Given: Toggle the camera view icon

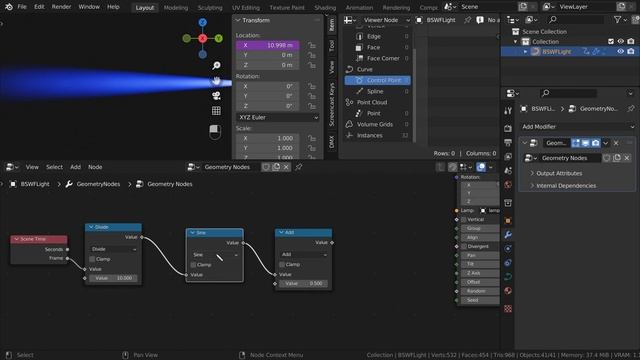Looking at the screenshot, I should click(x=216, y=96).
